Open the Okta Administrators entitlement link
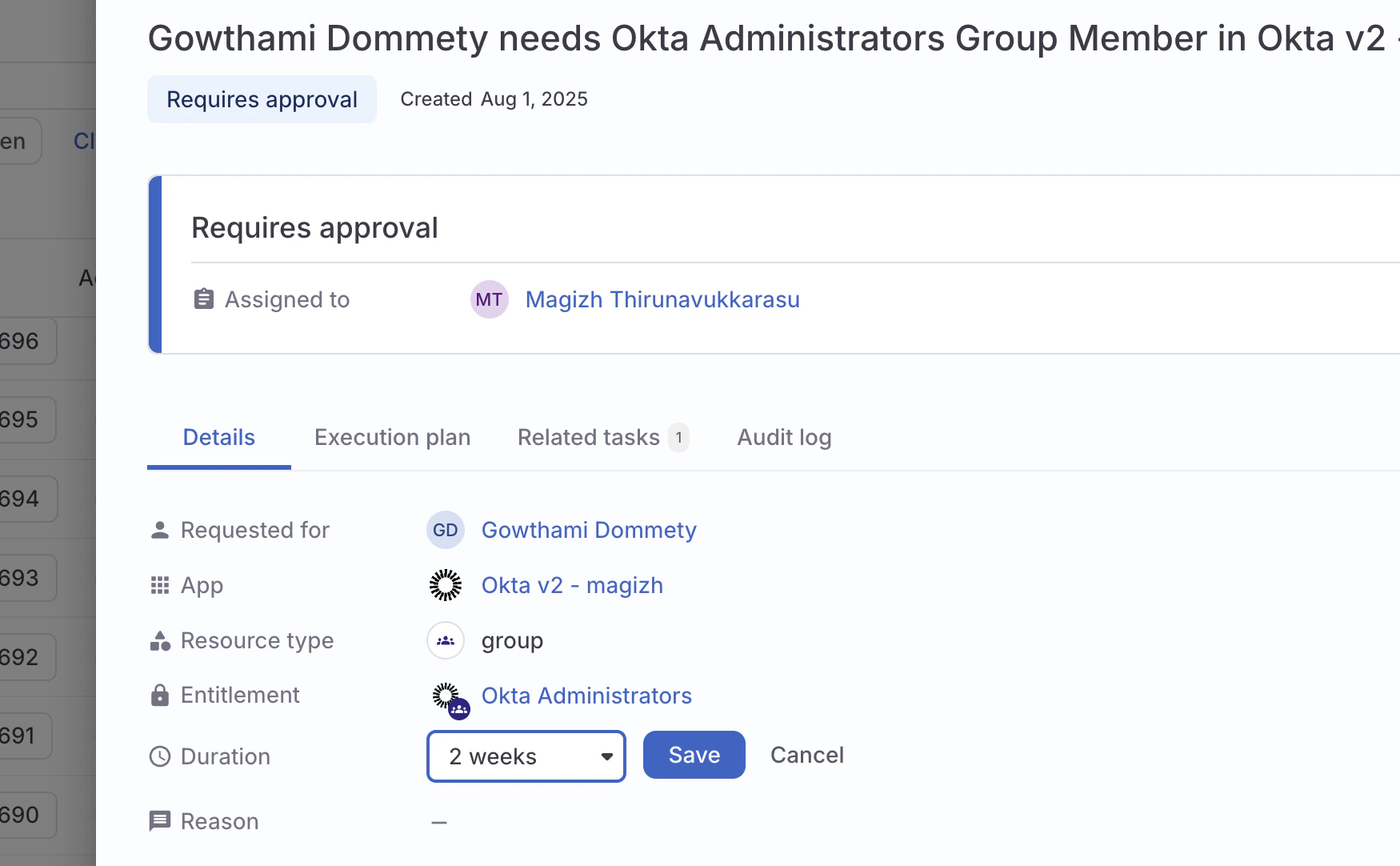Viewport: 1400px width, 866px height. coord(586,696)
